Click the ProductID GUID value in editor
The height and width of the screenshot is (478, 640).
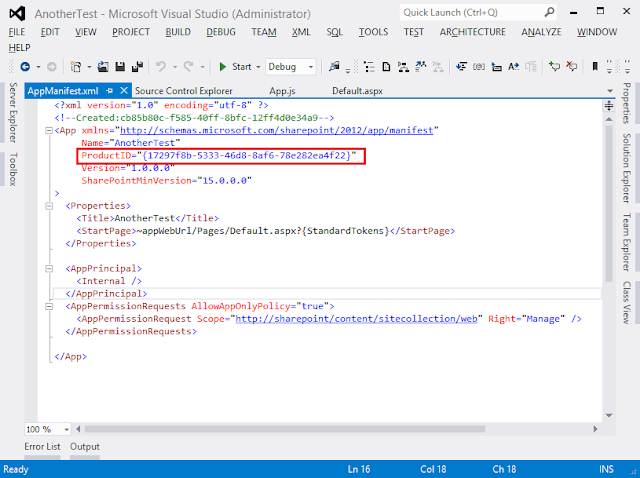coord(247,156)
